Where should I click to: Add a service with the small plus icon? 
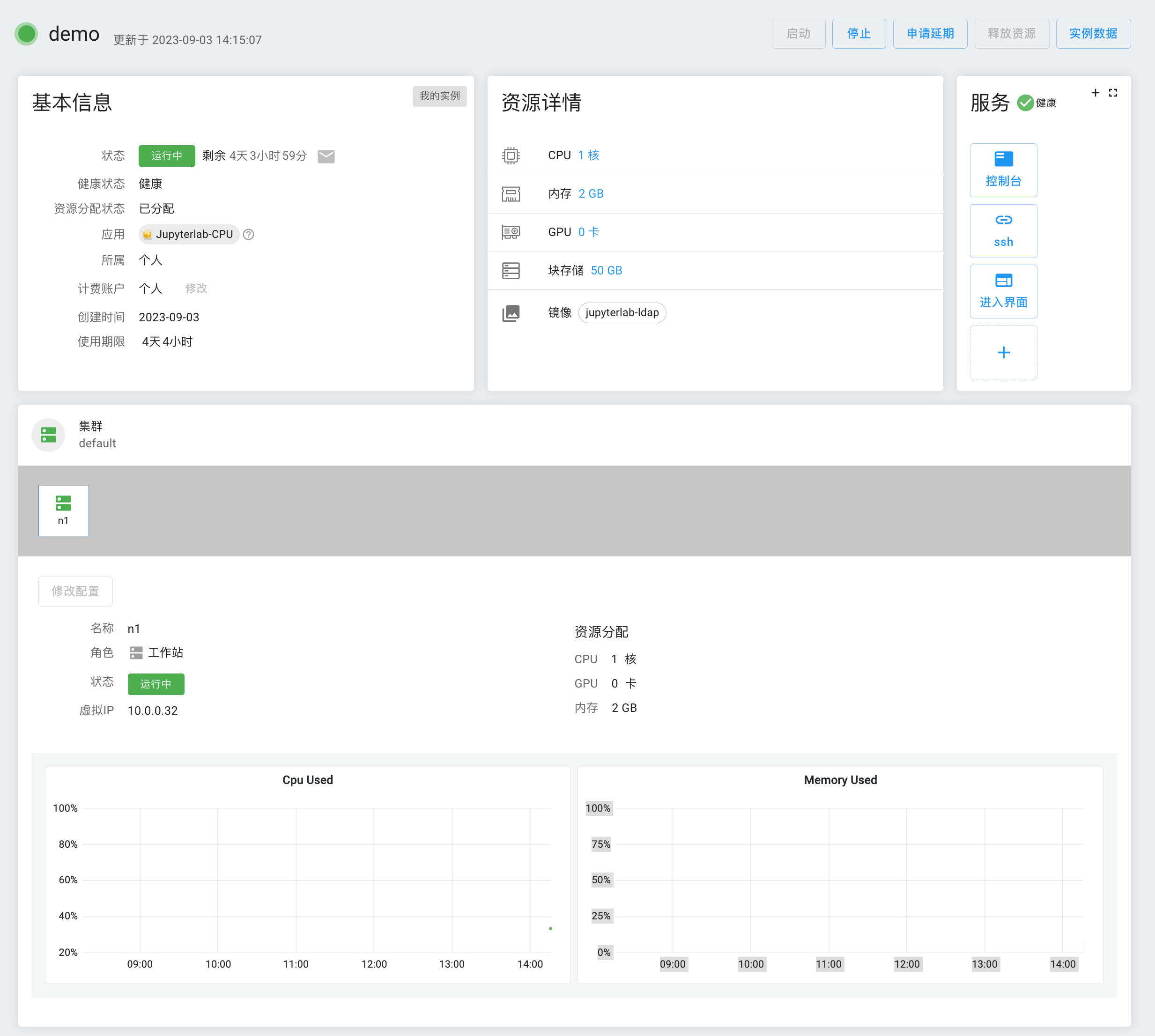click(1095, 93)
